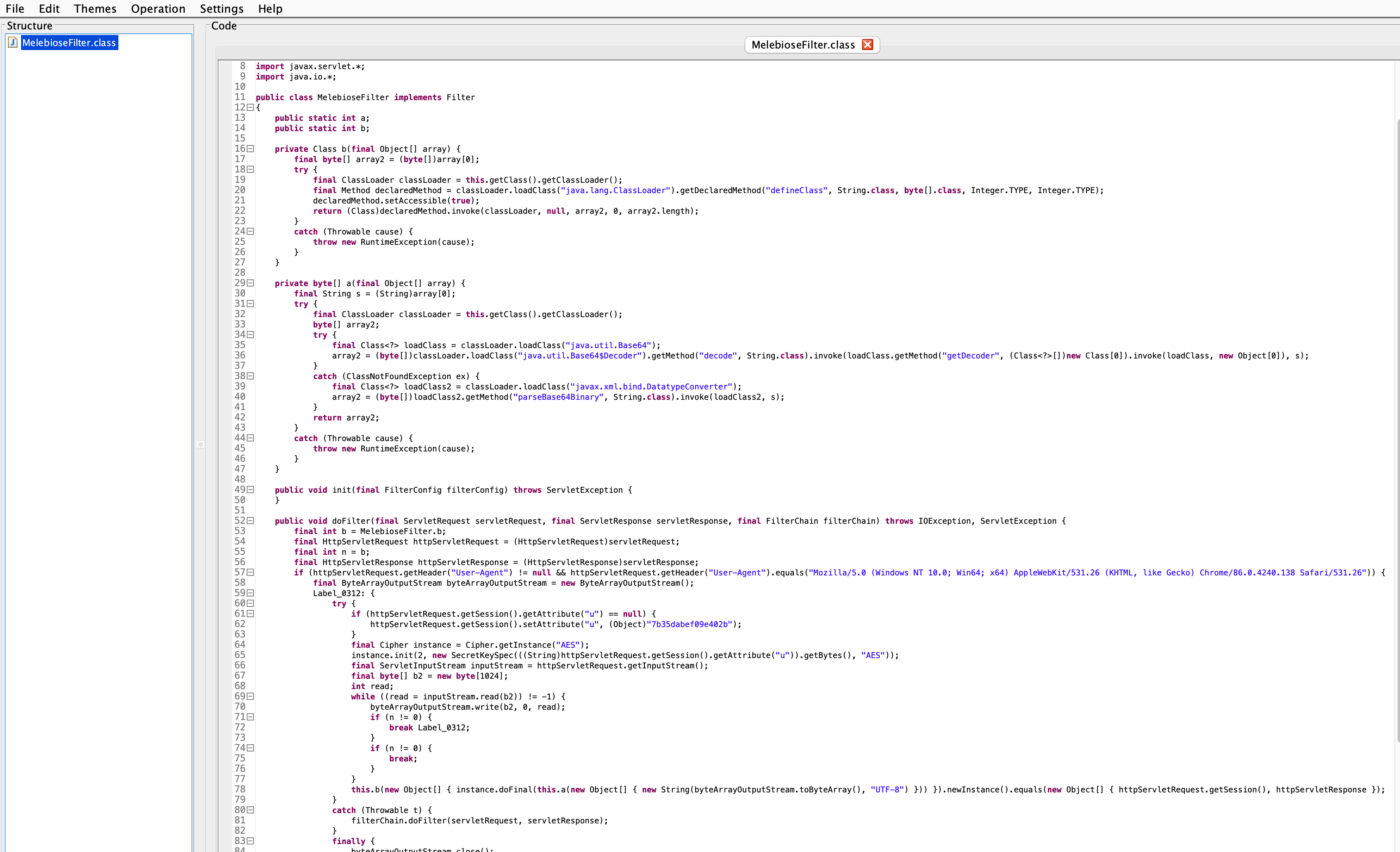
Task: Click "final byte[] b2 = new byte[1024];" line
Action: [x=429, y=676]
